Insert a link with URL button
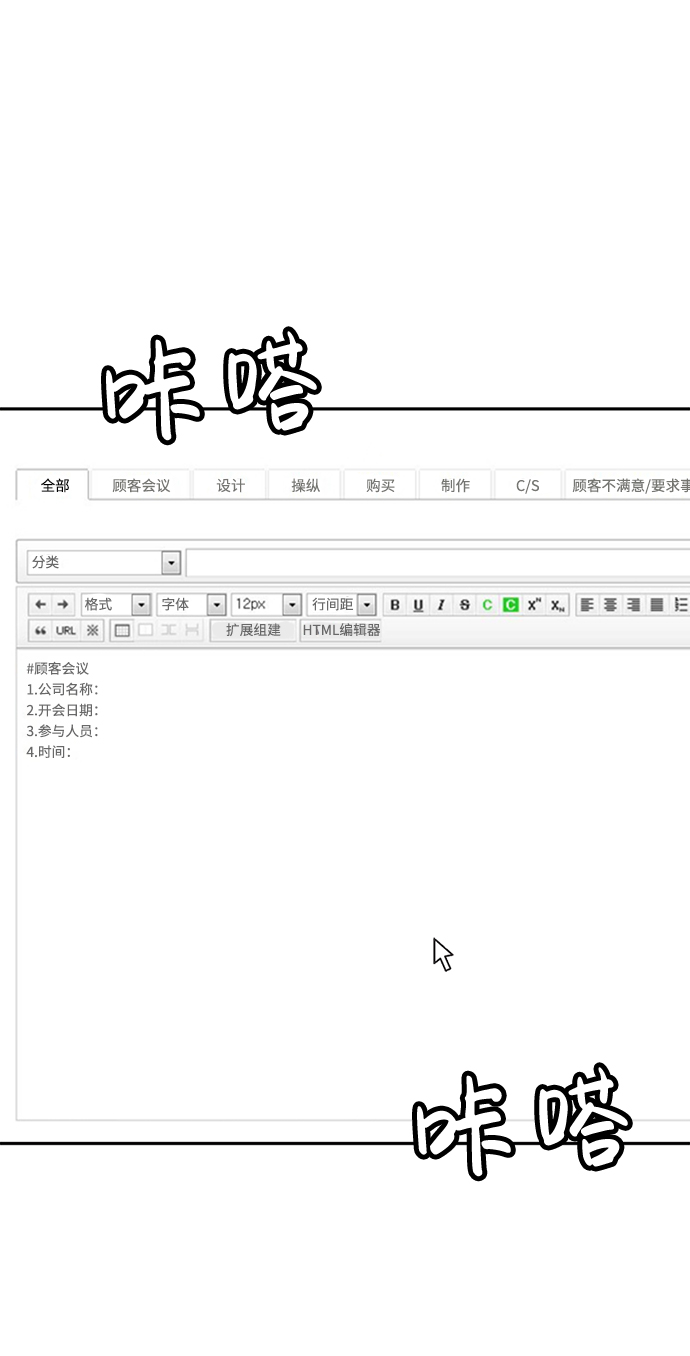The height and width of the screenshot is (1356, 690). [x=66, y=631]
